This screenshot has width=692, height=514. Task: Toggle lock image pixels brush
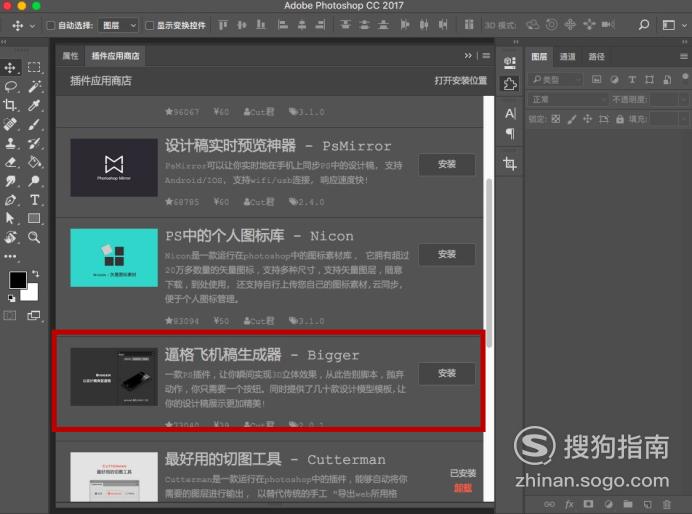(572, 119)
